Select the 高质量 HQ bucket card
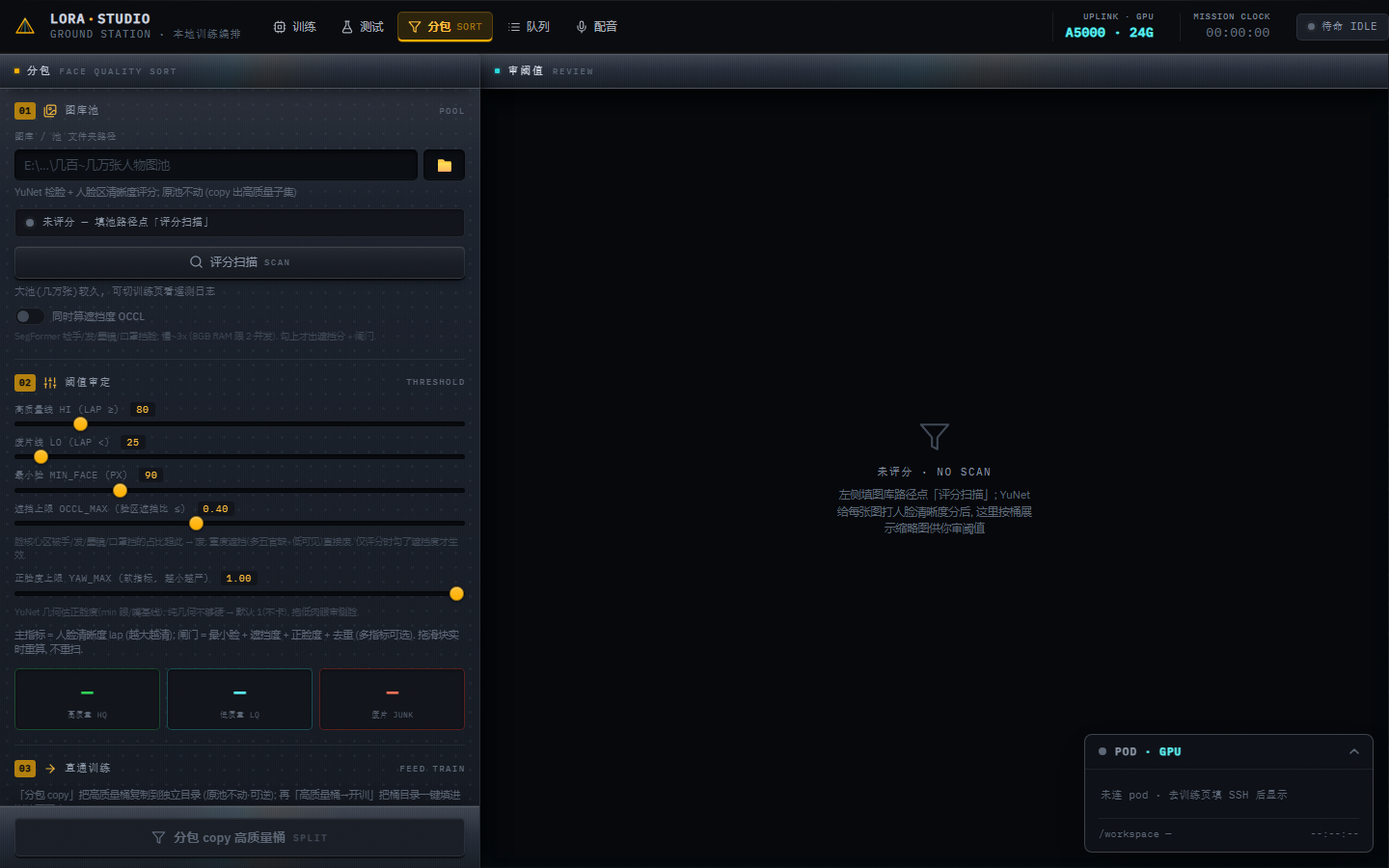The width and height of the screenshot is (1389, 868). pyautogui.click(x=87, y=699)
